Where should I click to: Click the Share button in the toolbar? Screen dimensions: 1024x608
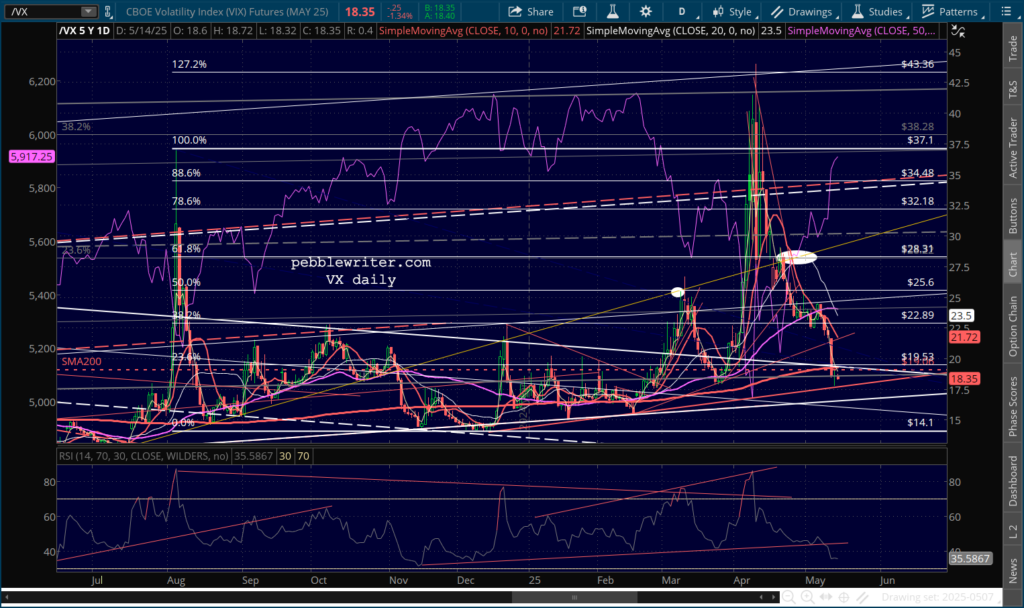pos(531,12)
